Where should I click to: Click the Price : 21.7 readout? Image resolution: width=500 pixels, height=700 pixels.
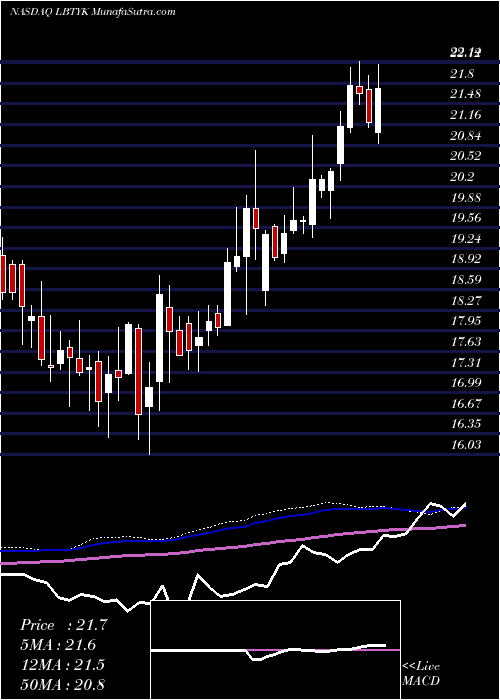pos(63,625)
